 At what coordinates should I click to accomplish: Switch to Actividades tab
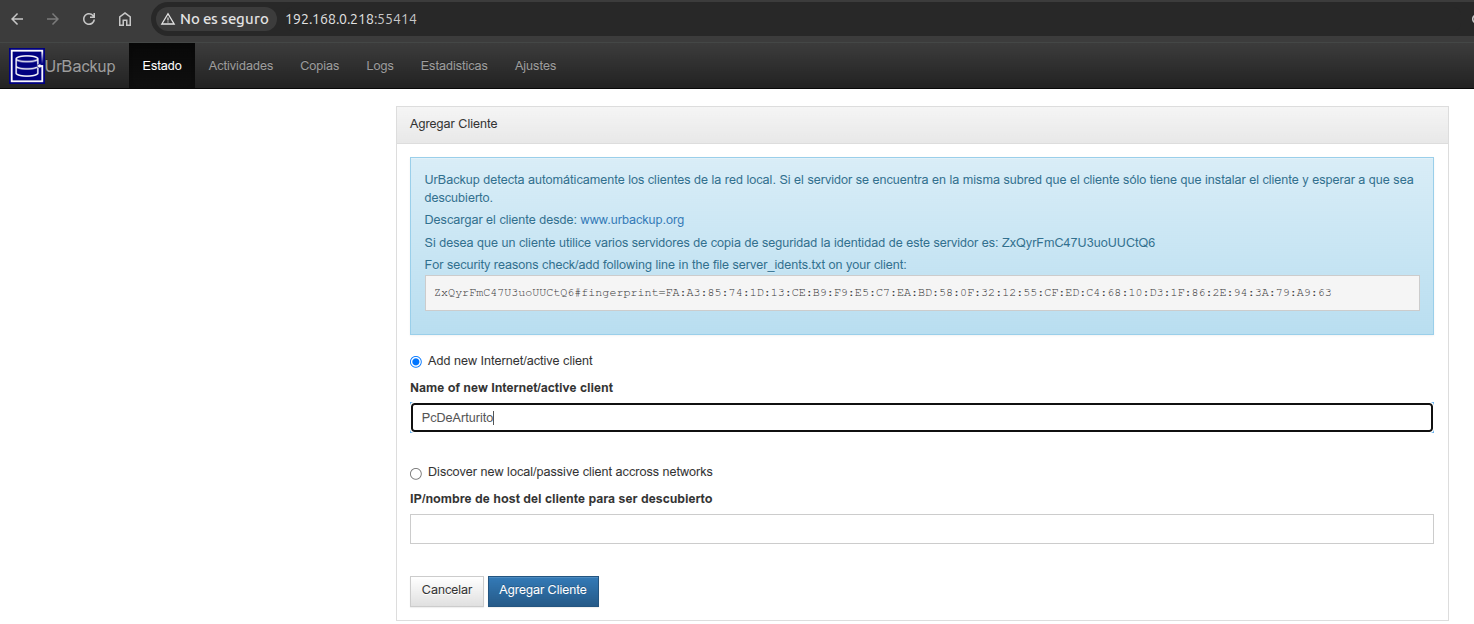pyautogui.click(x=240, y=66)
